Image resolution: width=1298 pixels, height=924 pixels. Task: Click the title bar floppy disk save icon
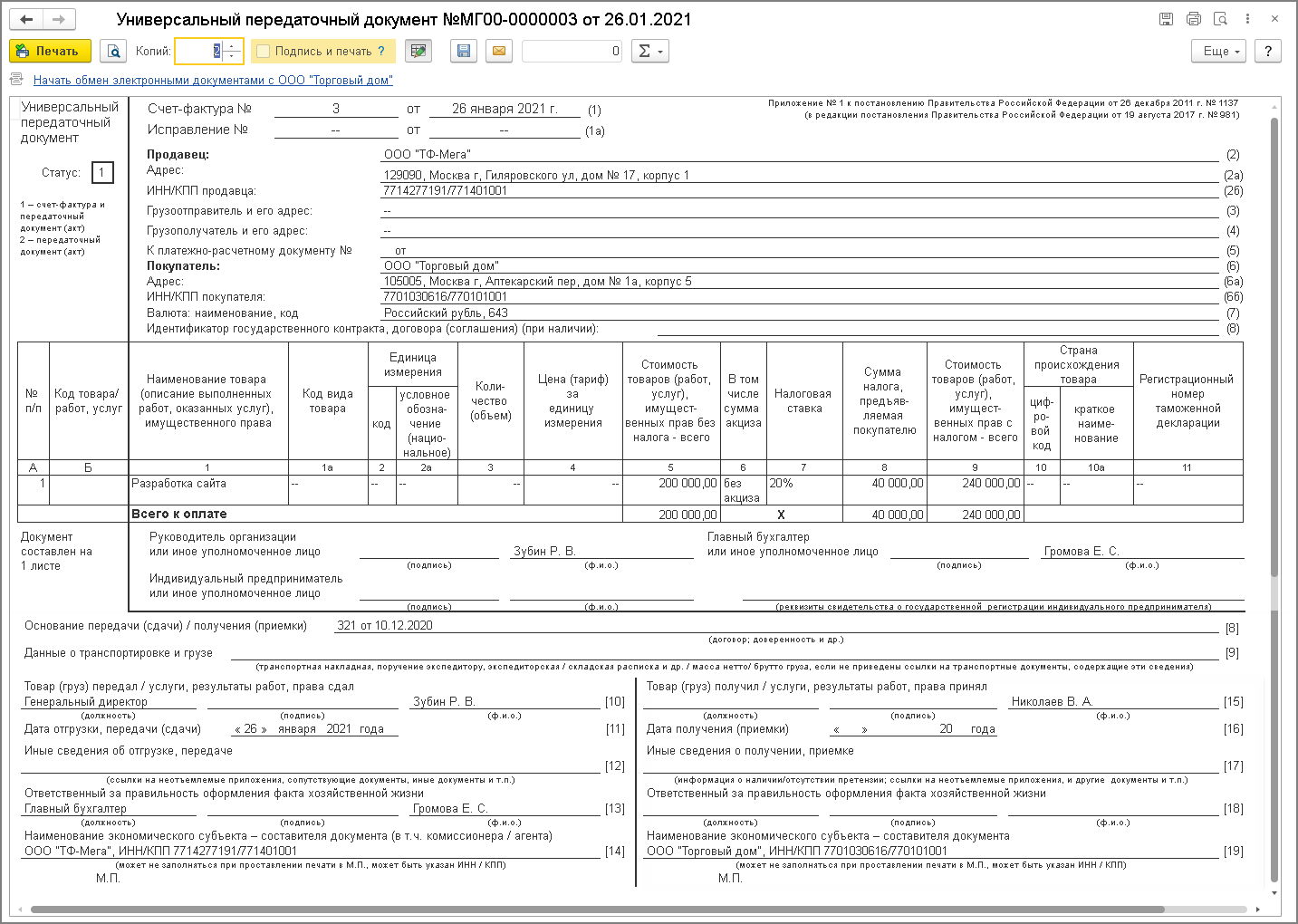[x=1166, y=19]
